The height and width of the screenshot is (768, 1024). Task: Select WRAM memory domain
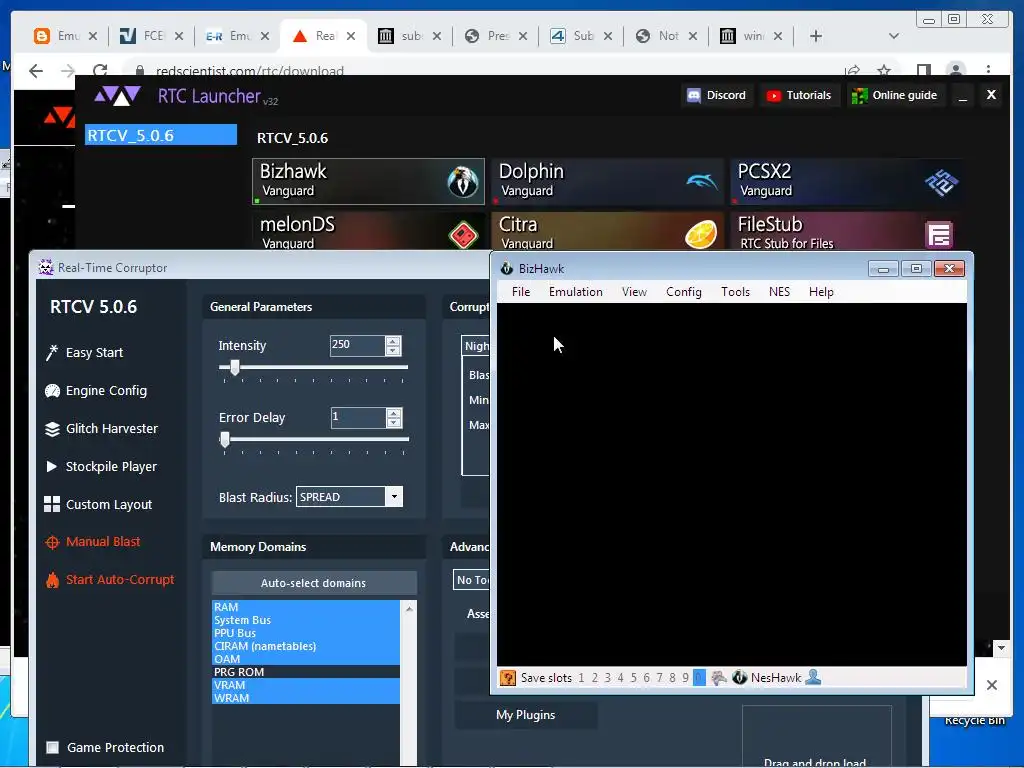tap(306, 698)
